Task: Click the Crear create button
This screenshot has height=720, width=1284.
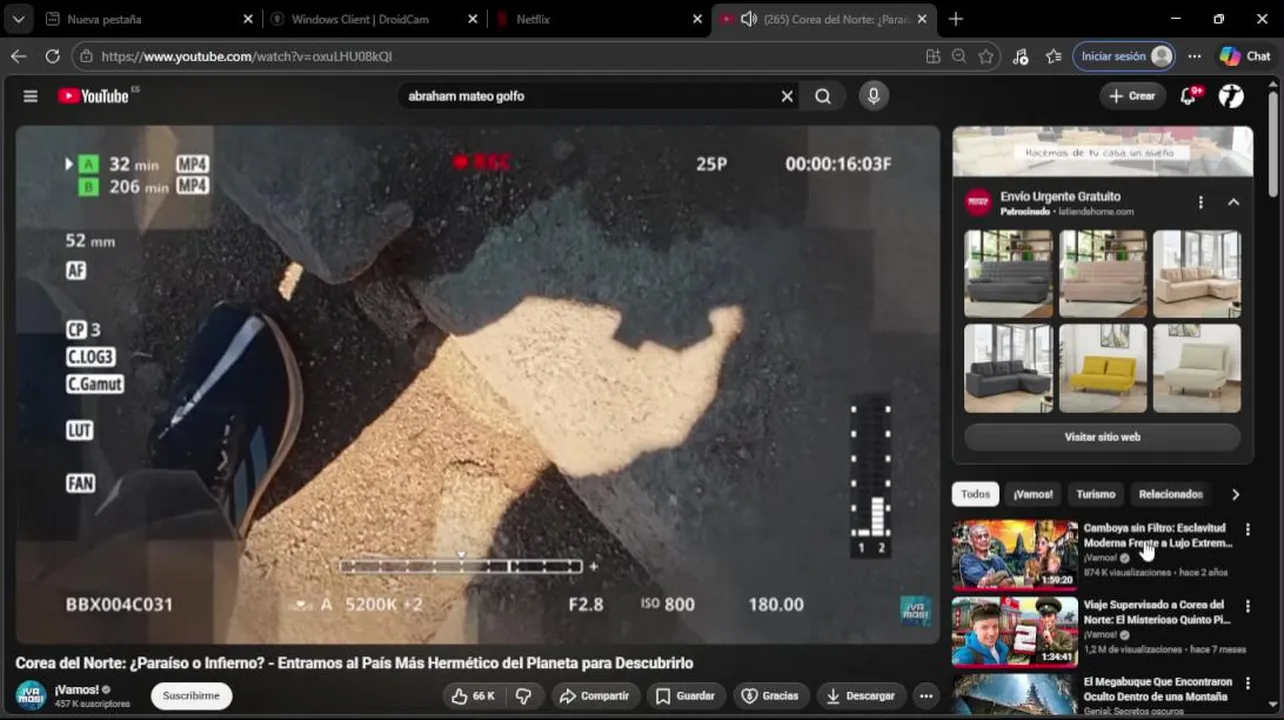Action: (x=1132, y=96)
